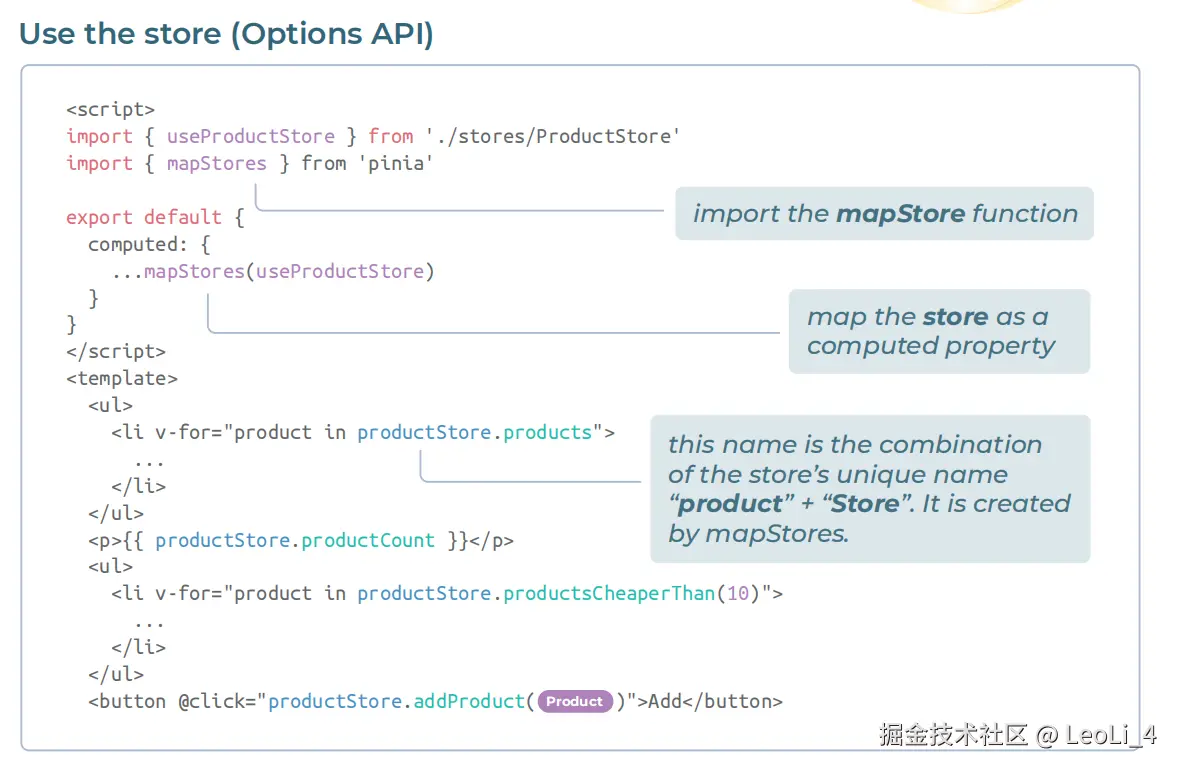The image size is (1178, 770).
Task: Click the LeoLi_4 author watermark
Action: click(x=1111, y=736)
